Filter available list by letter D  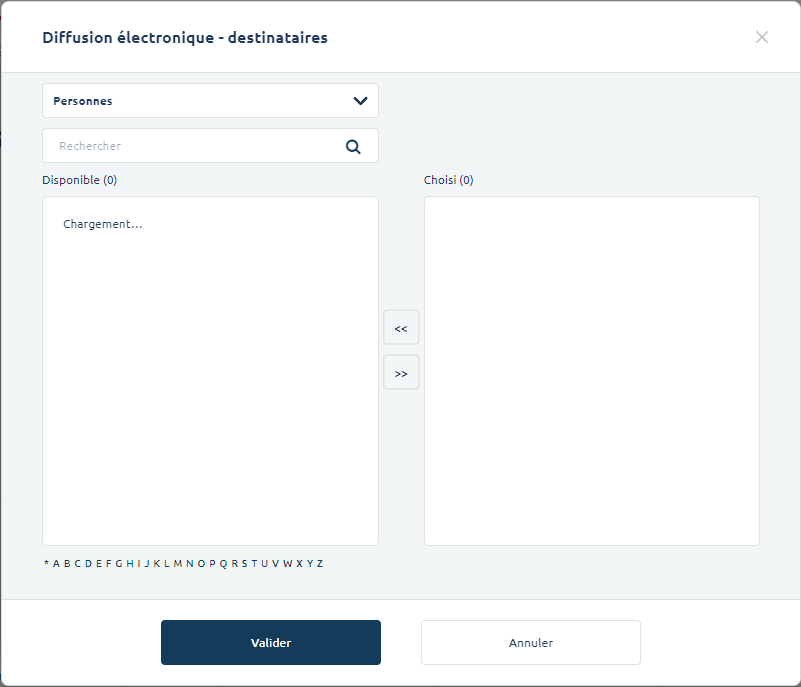(88, 564)
